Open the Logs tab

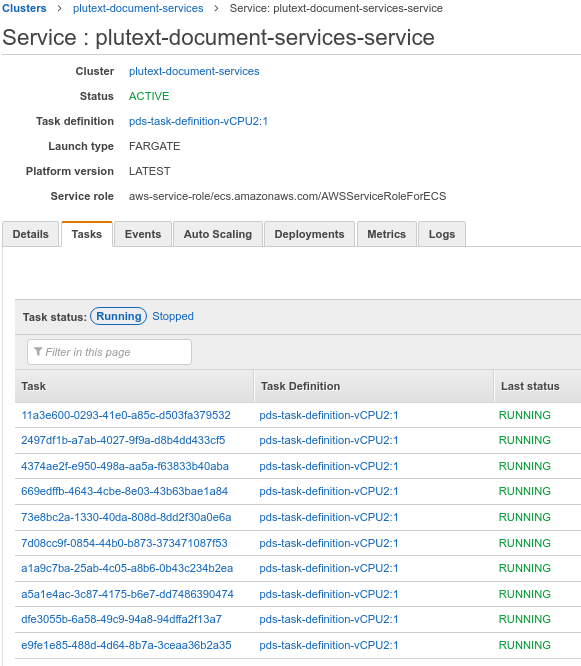(442, 234)
